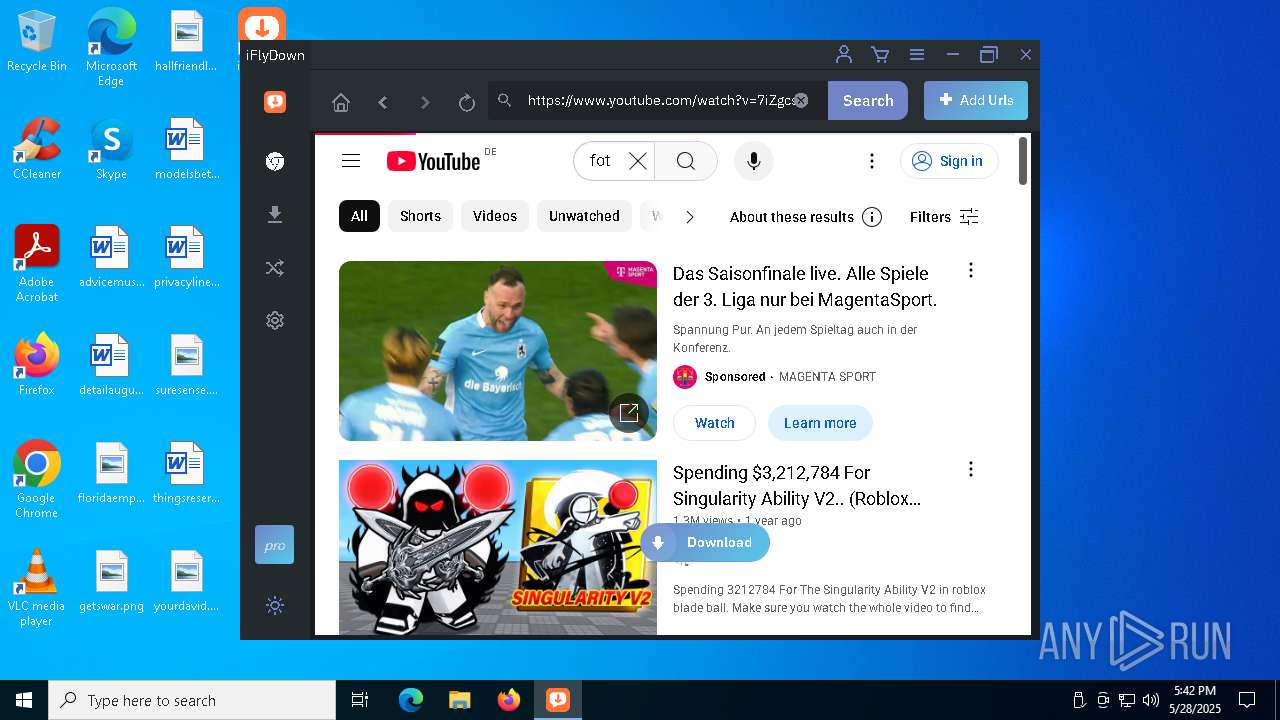The image size is (1280, 720).
Task: Toggle light/dark theme sun icon
Action: point(275,605)
